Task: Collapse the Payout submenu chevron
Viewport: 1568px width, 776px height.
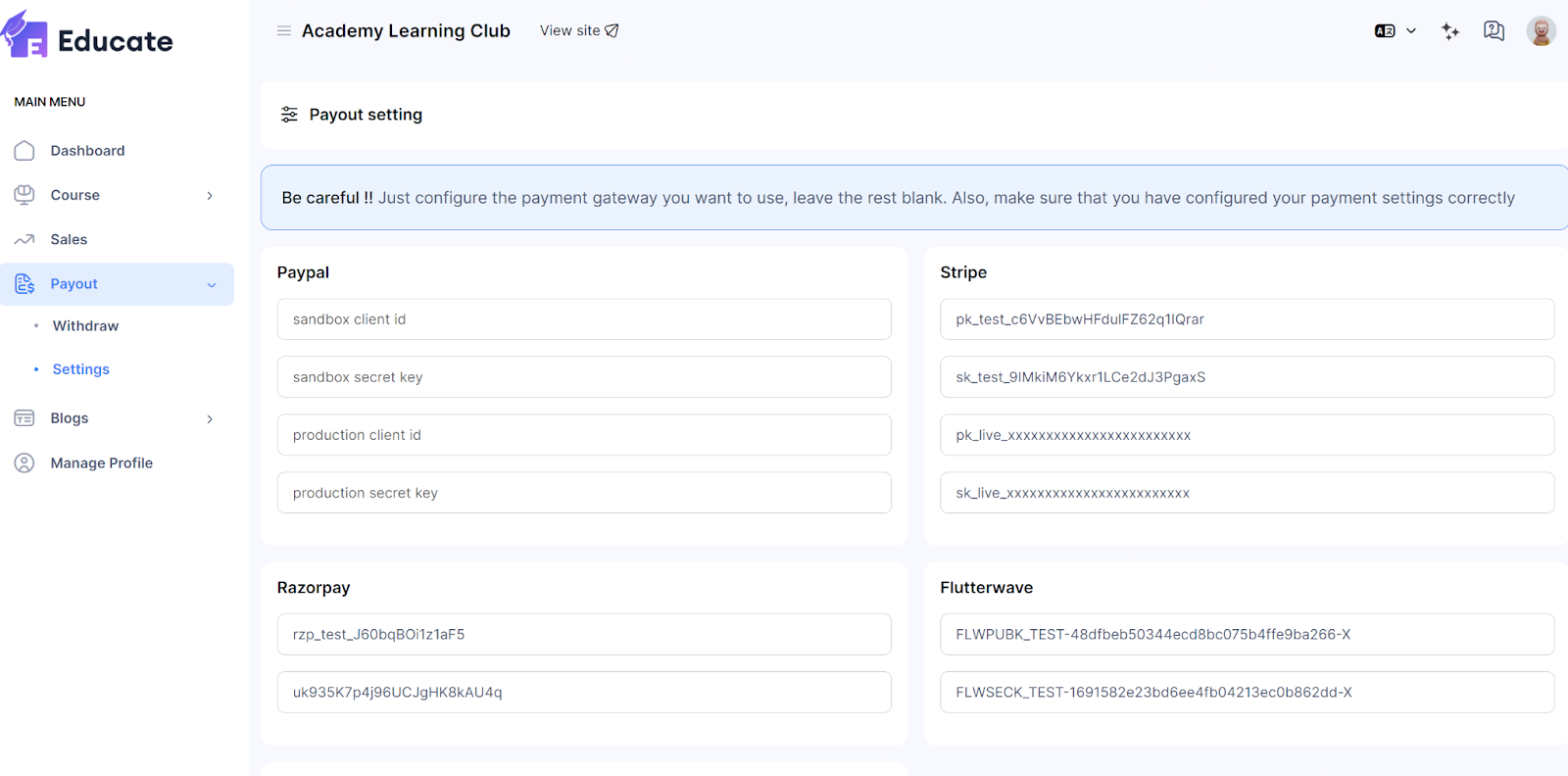Action: [x=212, y=285]
